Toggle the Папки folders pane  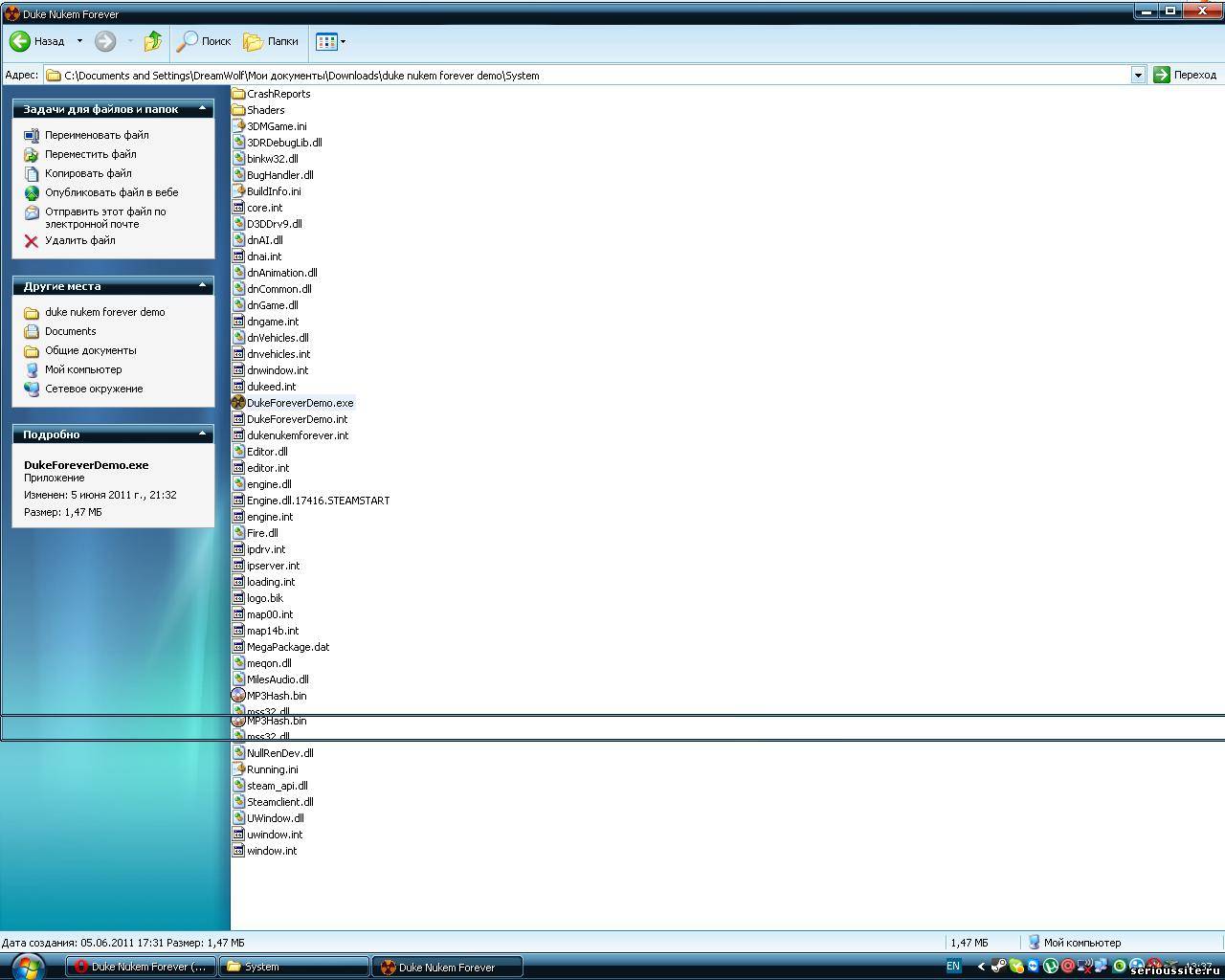[x=271, y=41]
